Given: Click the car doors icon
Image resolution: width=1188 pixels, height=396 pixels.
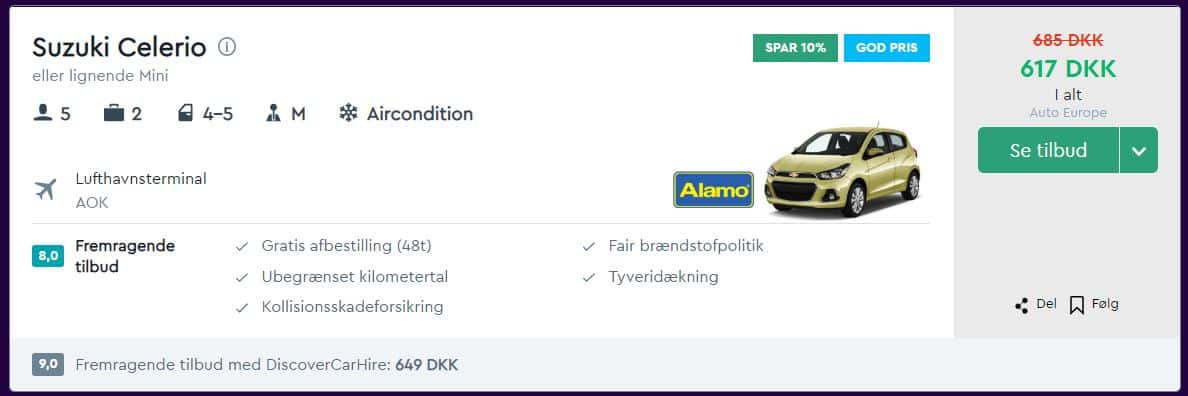Looking at the screenshot, I should (x=185, y=114).
